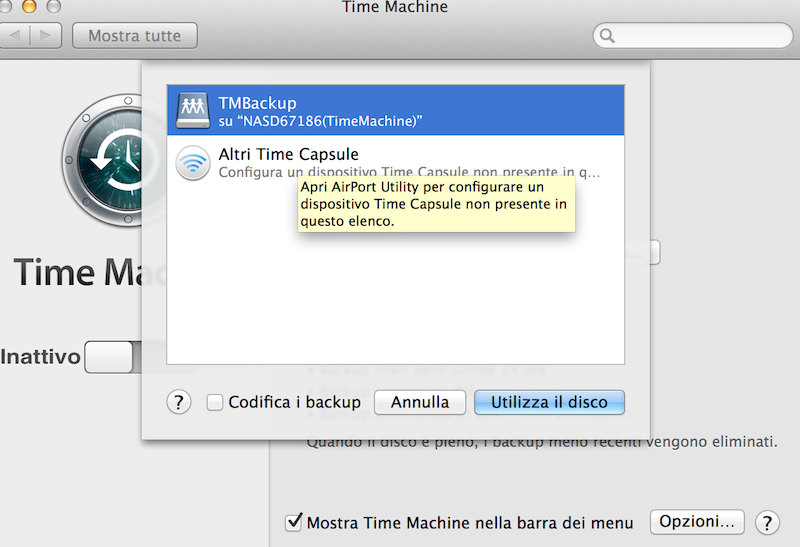Click the network drive icon beside TMBackup

(x=193, y=111)
